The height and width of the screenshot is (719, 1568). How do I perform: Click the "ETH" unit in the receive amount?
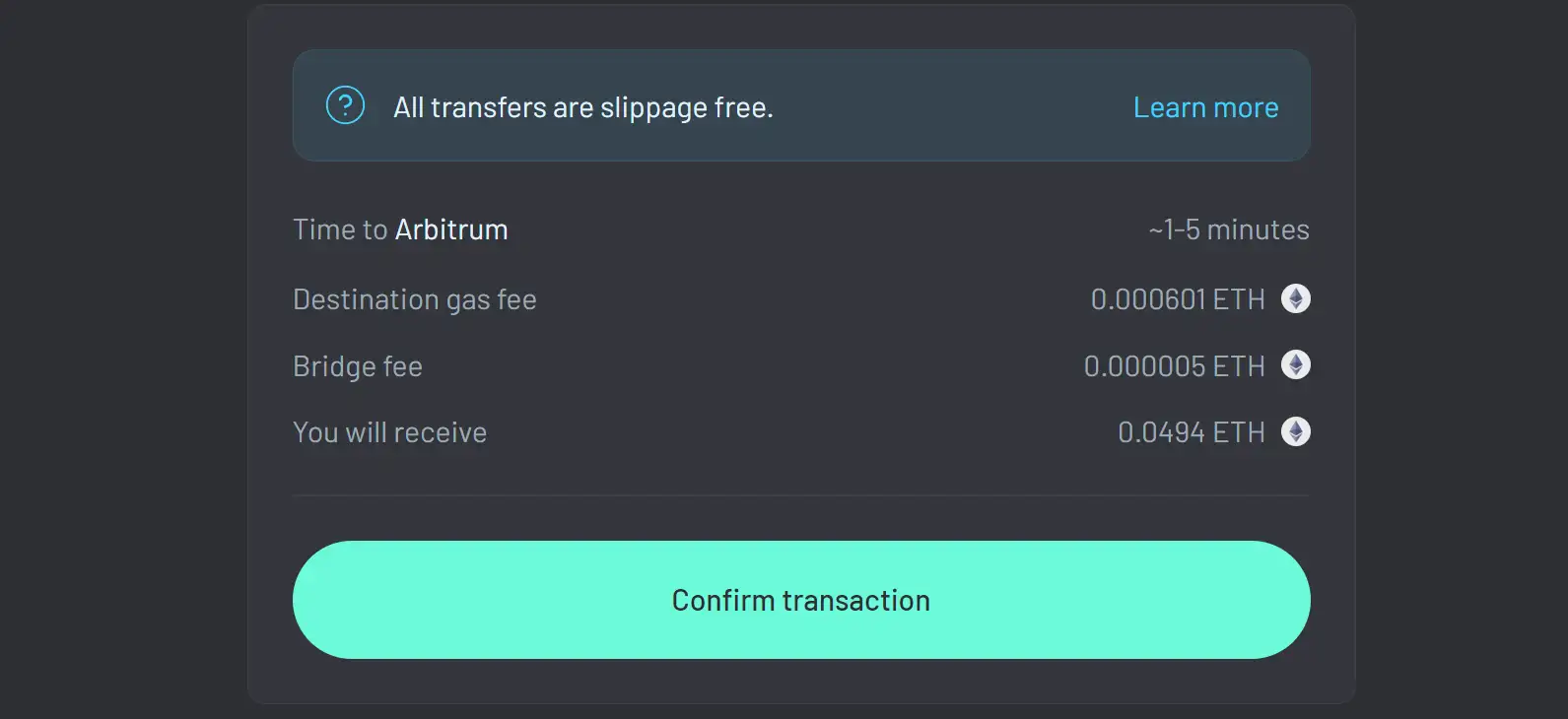1239,432
